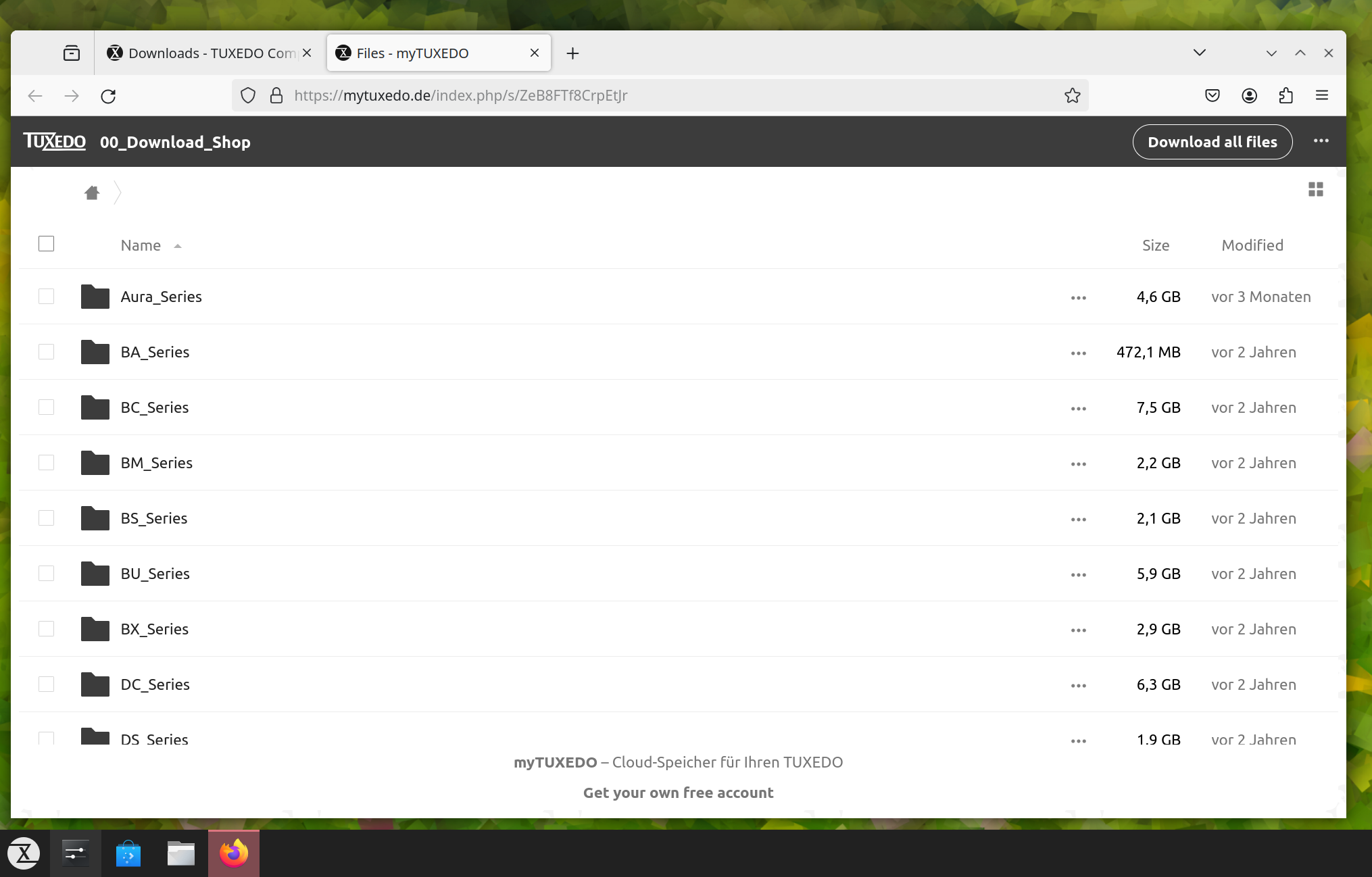This screenshot has height=877, width=1372.
Task: Open Firefox View tab manager icon
Action: pos(72,53)
